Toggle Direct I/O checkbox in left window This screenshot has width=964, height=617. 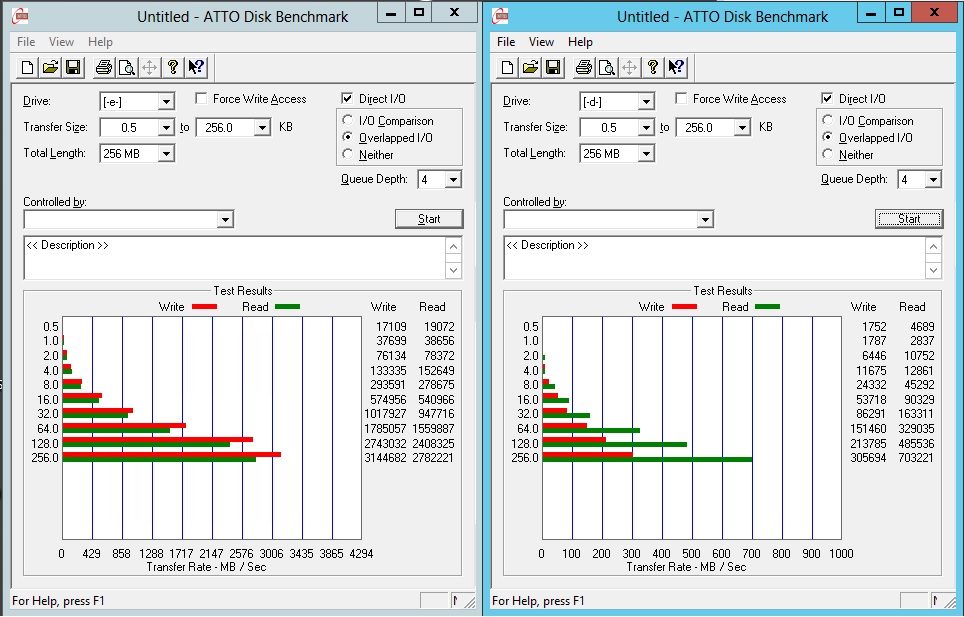[x=347, y=98]
